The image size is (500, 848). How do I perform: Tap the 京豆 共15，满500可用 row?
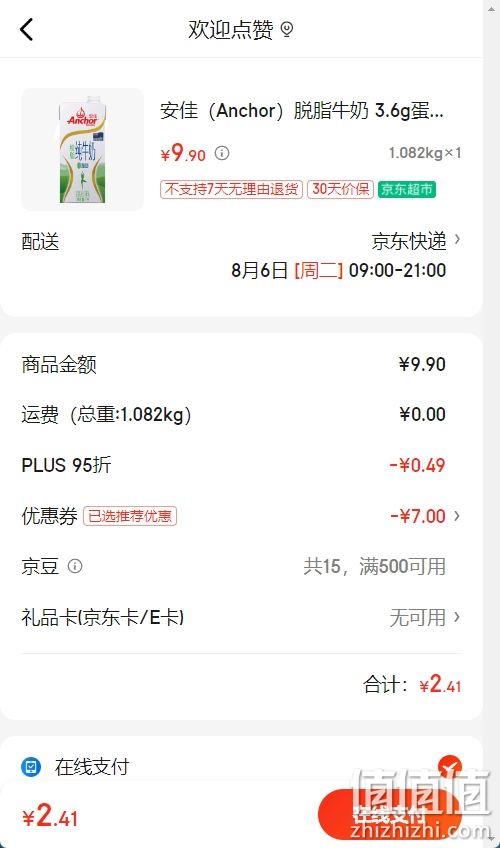click(241, 566)
